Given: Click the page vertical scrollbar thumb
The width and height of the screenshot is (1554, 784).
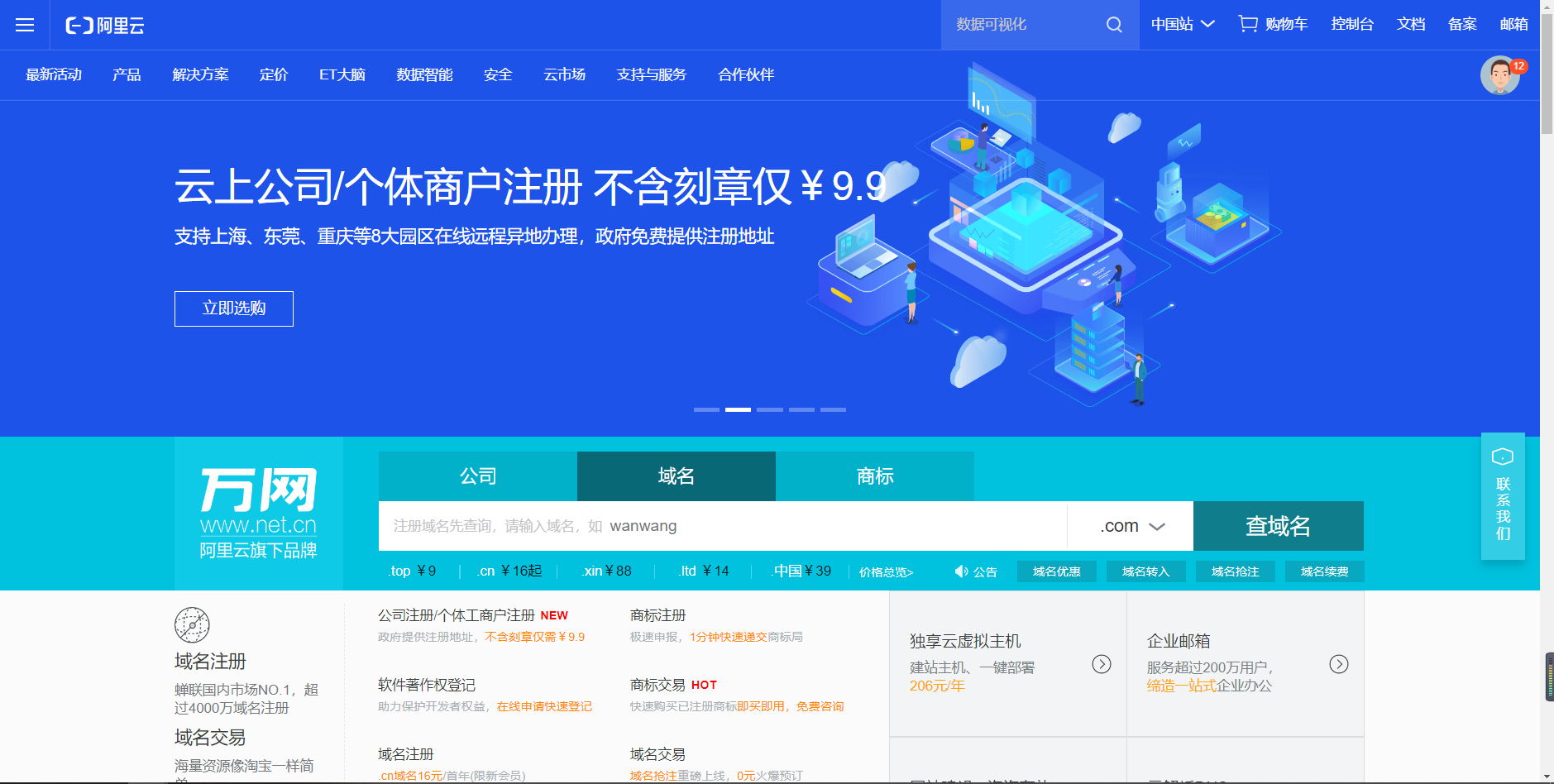Looking at the screenshot, I should (x=1547, y=74).
